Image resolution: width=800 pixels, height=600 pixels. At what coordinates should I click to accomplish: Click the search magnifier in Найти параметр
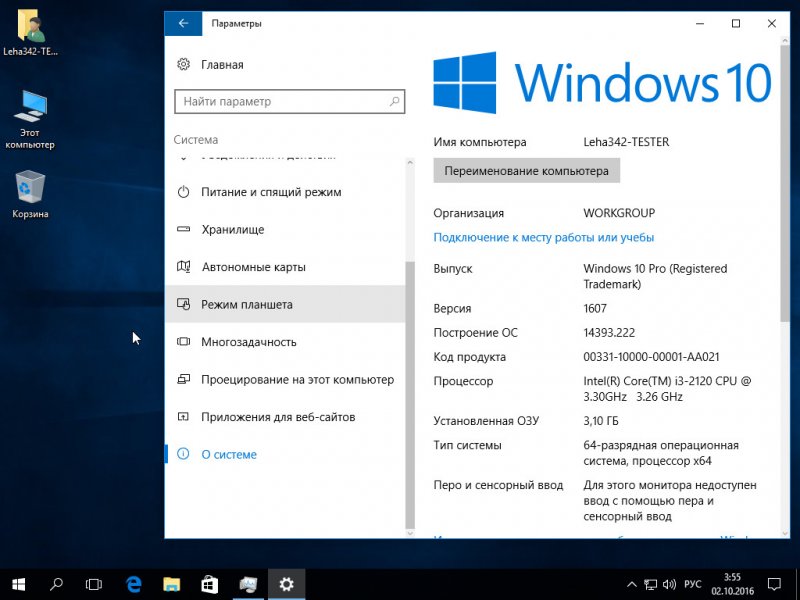[393, 102]
